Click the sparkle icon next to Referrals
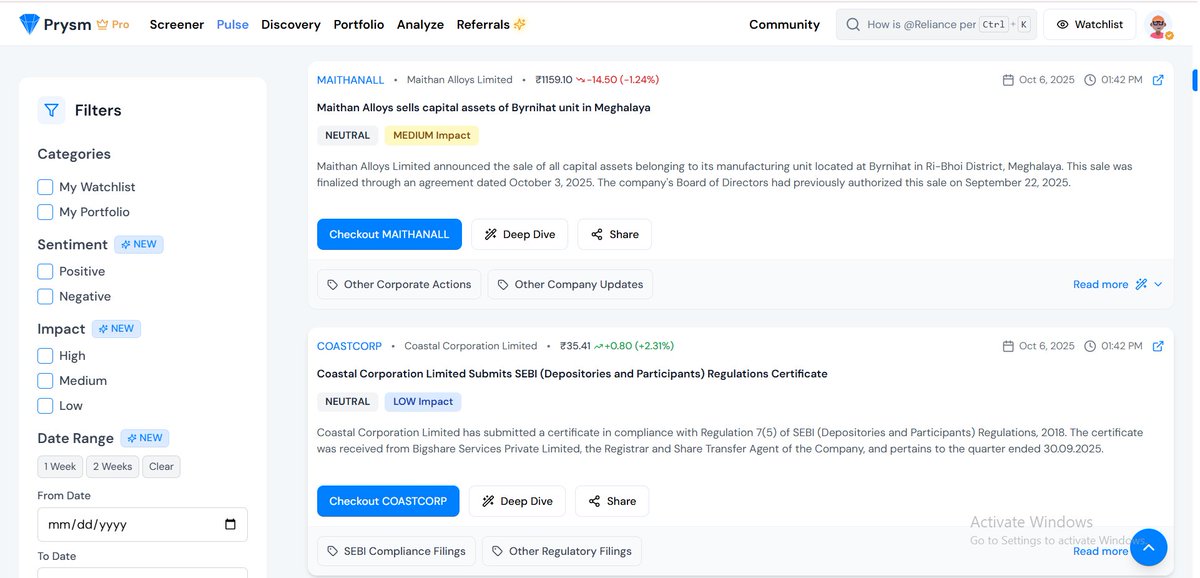 click(519, 24)
